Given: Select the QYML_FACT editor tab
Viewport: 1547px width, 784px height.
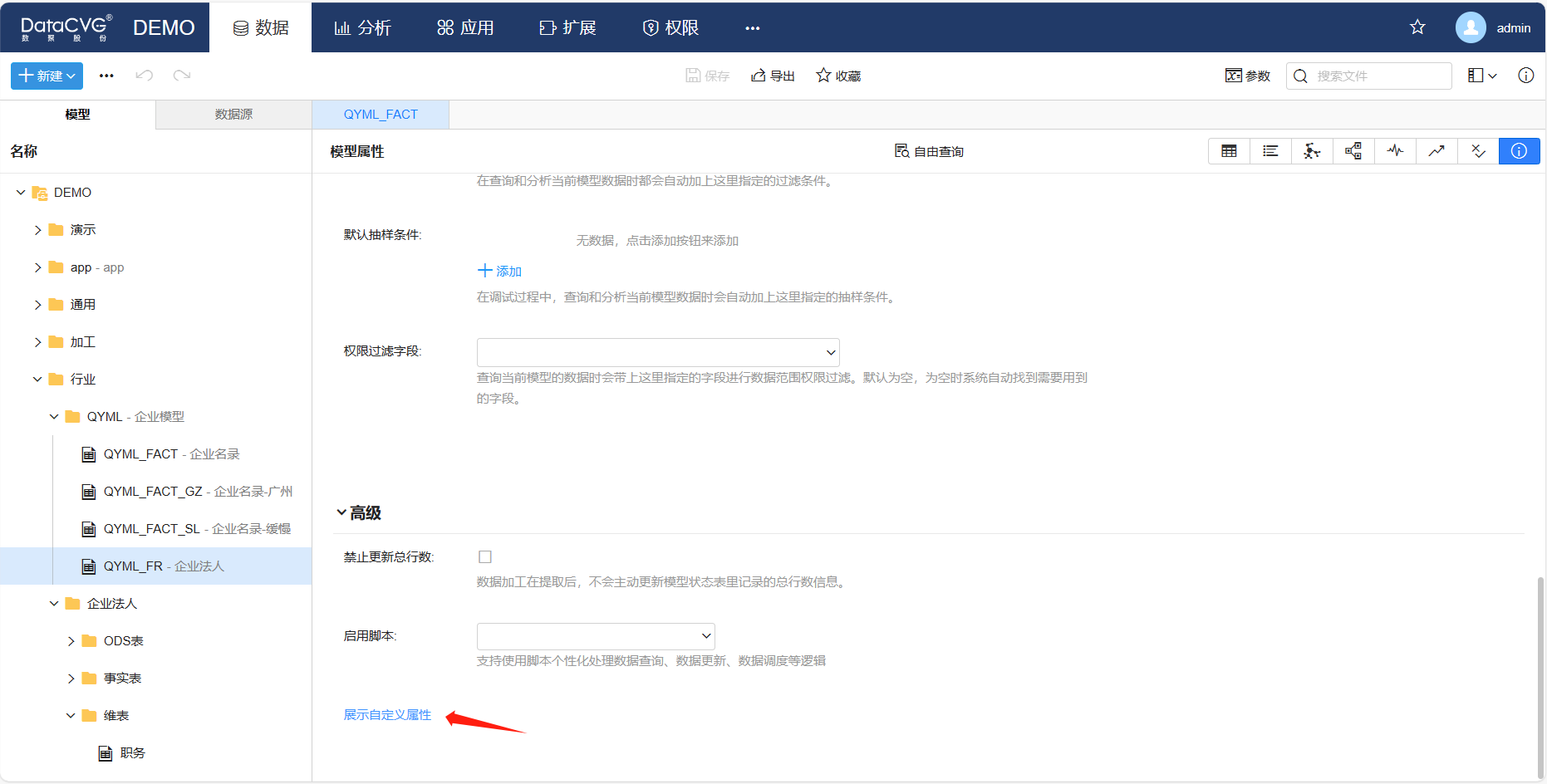Looking at the screenshot, I should click(381, 115).
